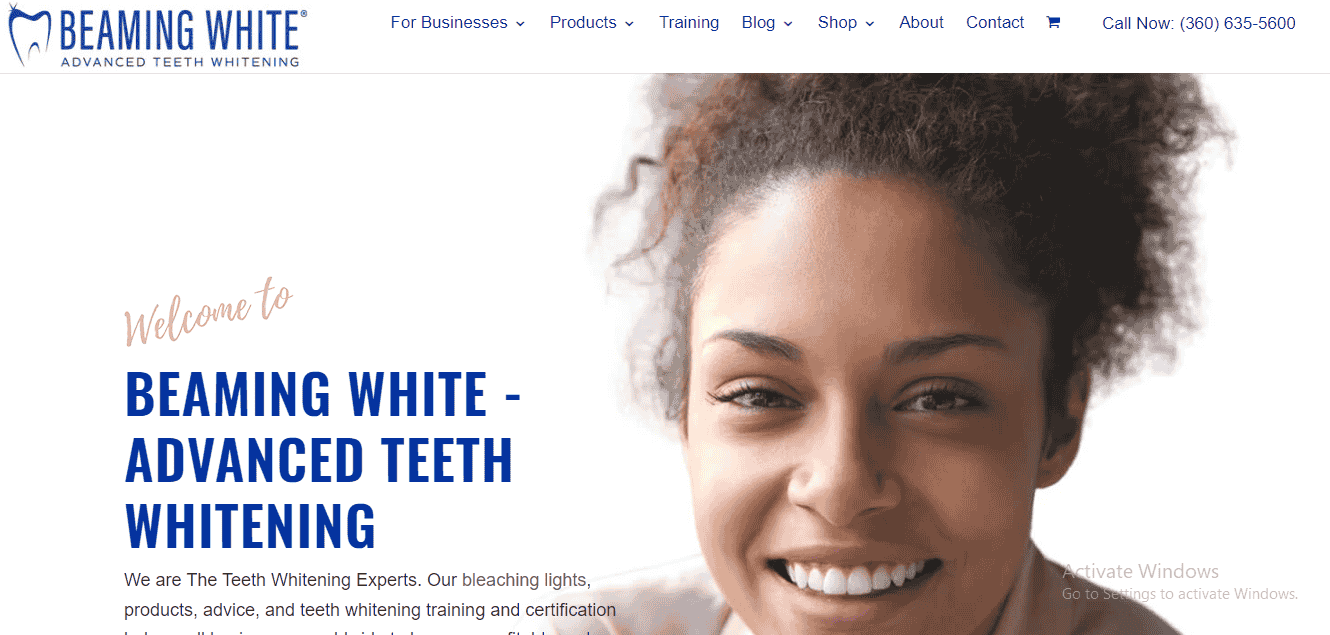
Task: Navigate to the Contact page
Action: pos(995,22)
